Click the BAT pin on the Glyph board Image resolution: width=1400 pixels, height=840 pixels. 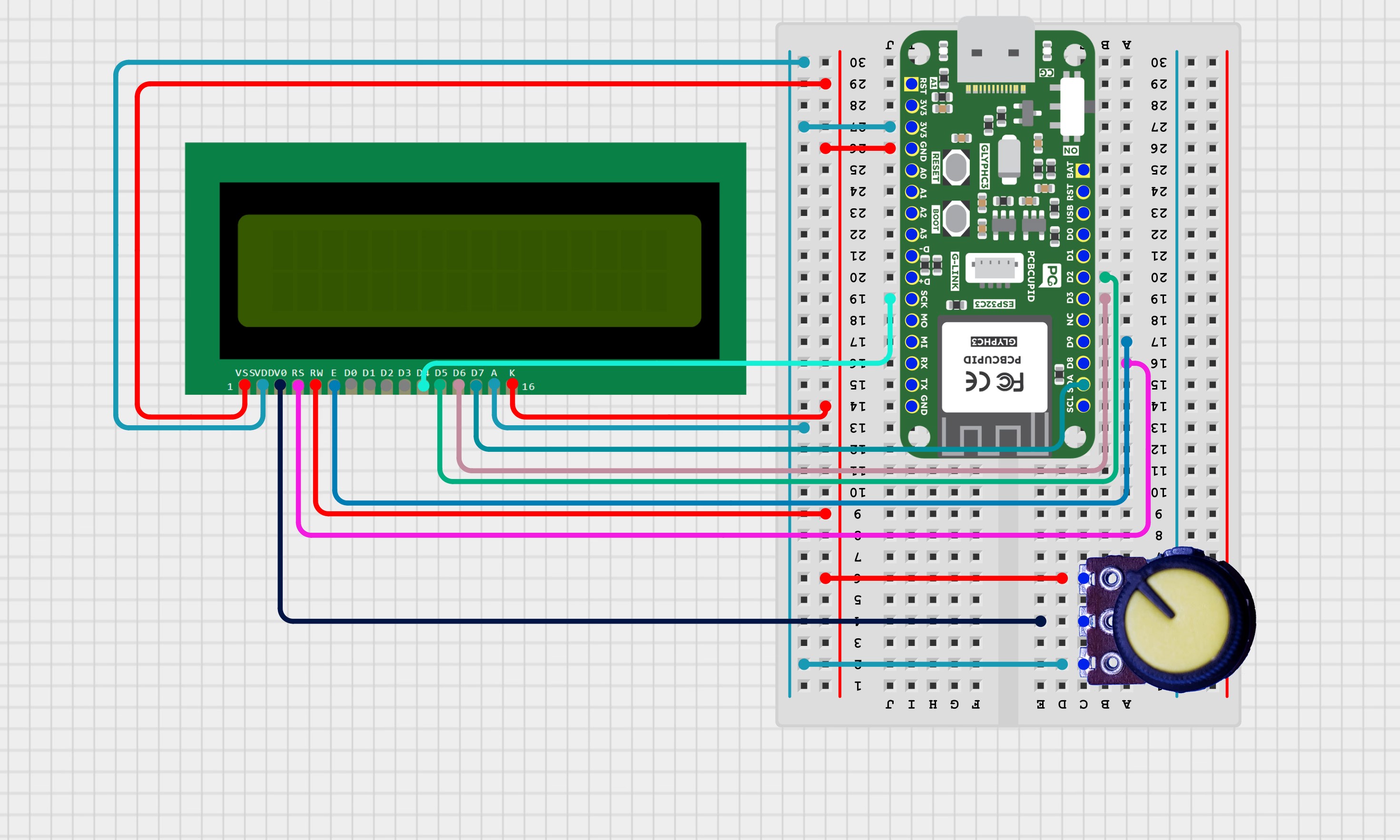(1083, 170)
